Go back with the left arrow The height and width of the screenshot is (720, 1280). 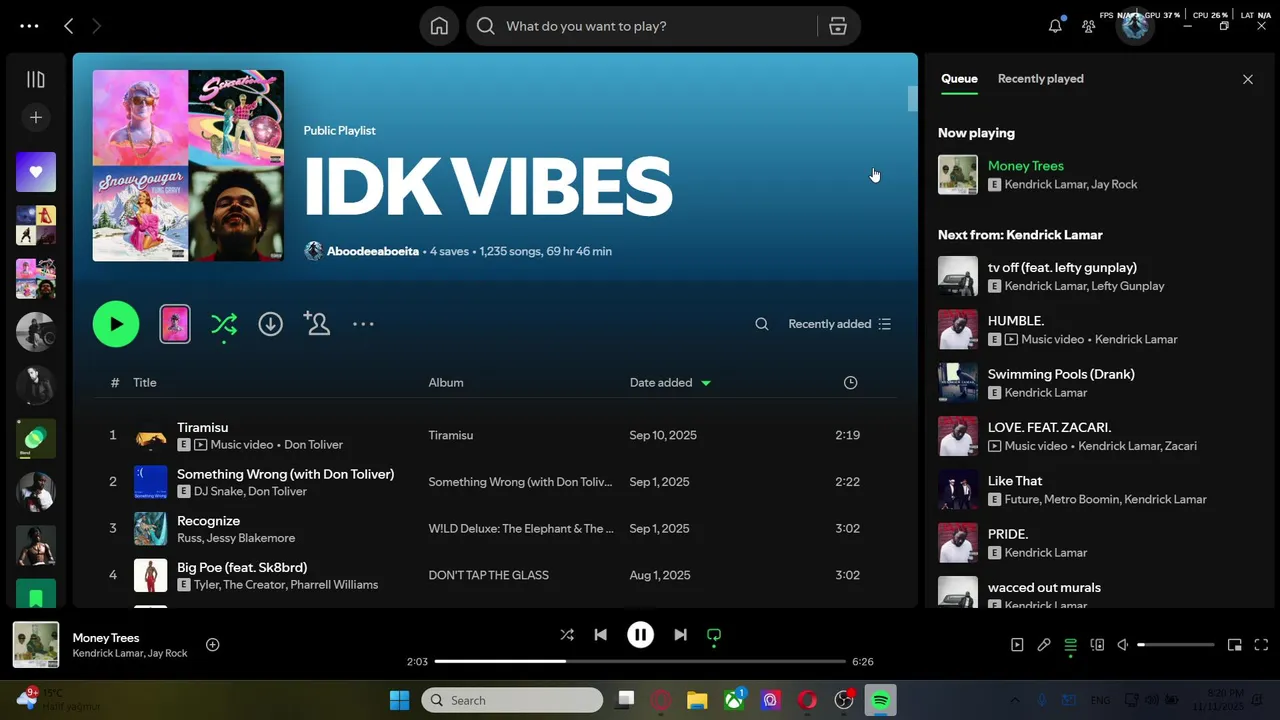pyautogui.click(x=68, y=26)
